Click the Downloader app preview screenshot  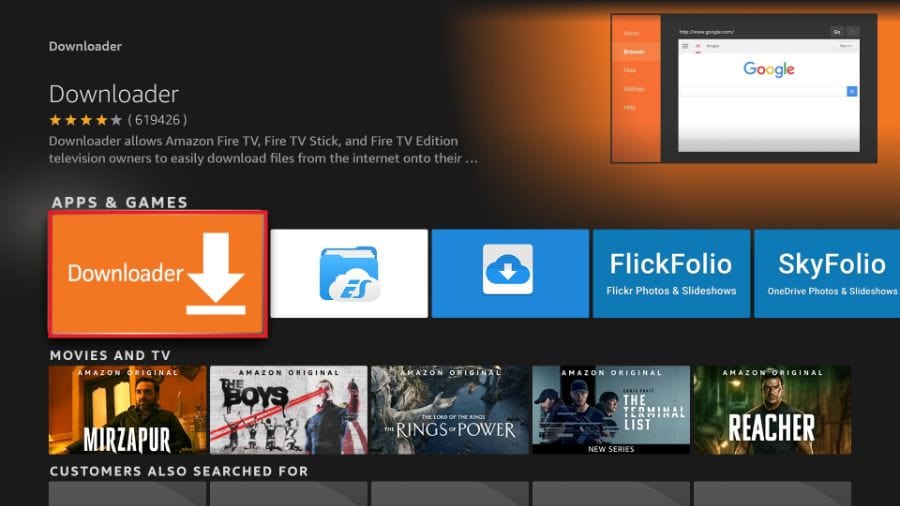point(744,88)
